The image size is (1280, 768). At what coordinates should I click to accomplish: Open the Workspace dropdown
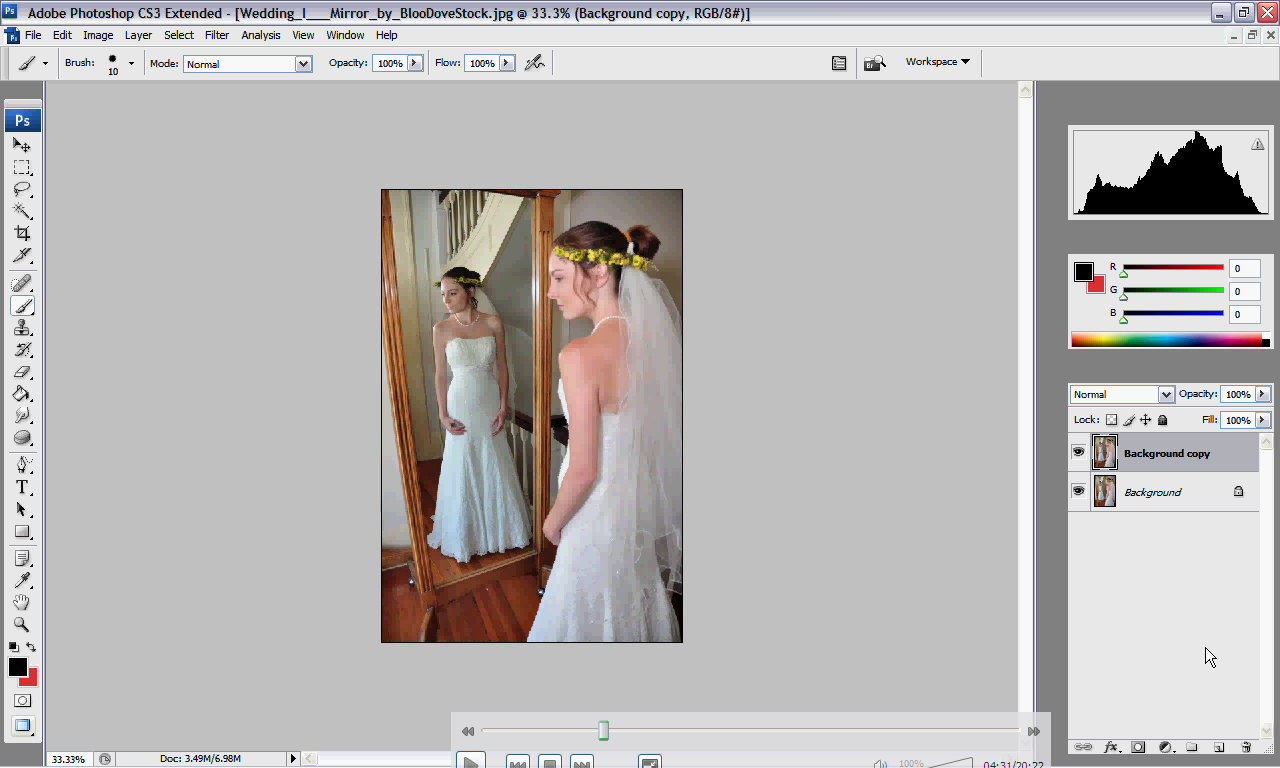pyautogui.click(x=937, y=62)
